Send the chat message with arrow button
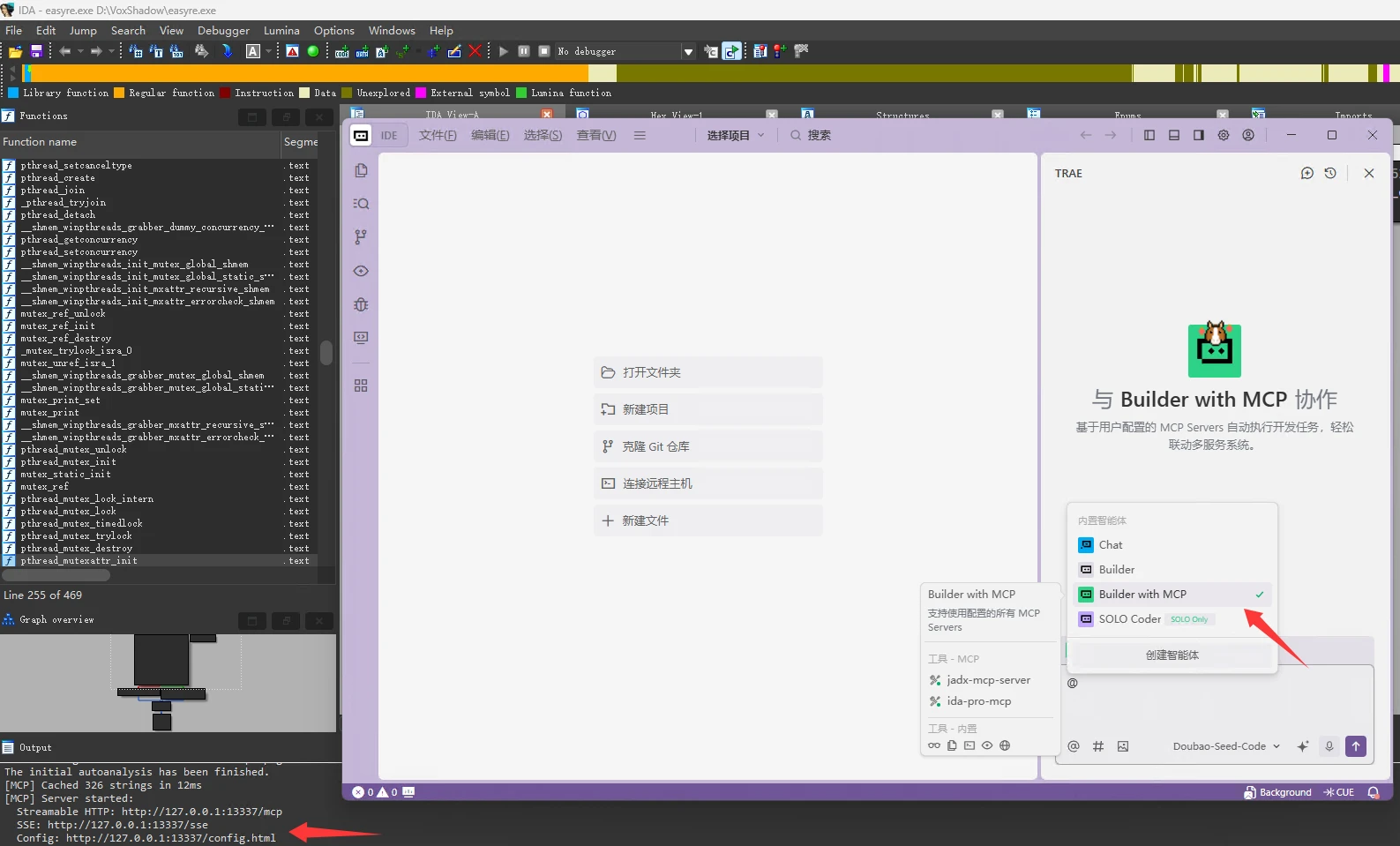Viewport: 1400px width, 846px height. pos(1356,746)
